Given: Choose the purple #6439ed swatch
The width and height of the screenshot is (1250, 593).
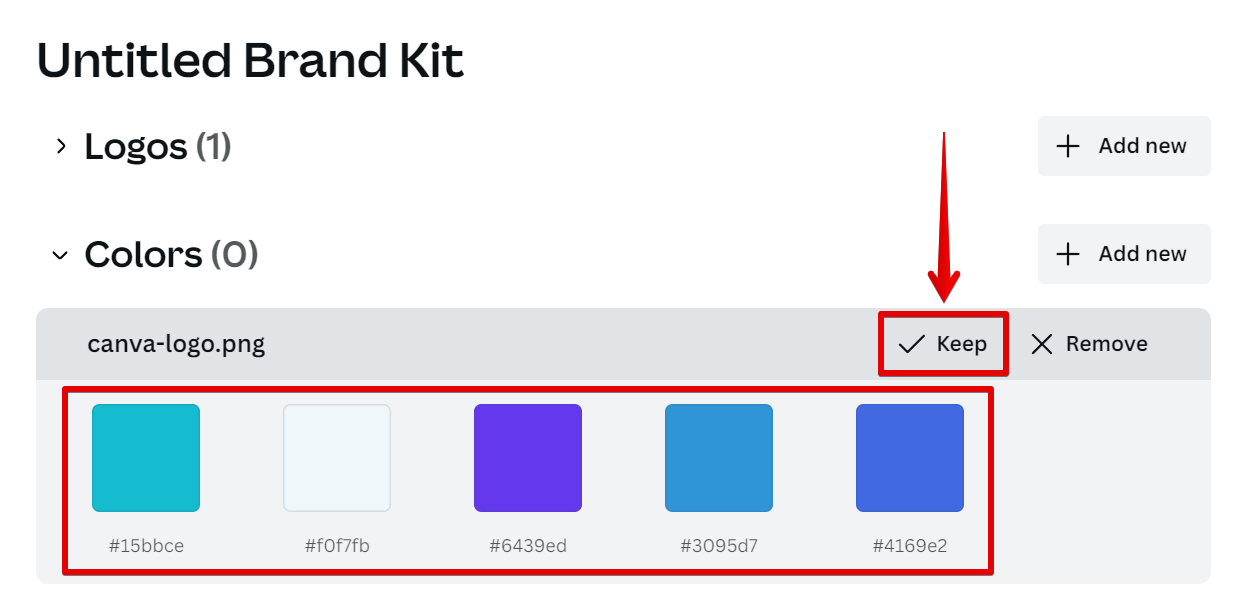Looking at the screenshot, I should (x=528, y=458).
